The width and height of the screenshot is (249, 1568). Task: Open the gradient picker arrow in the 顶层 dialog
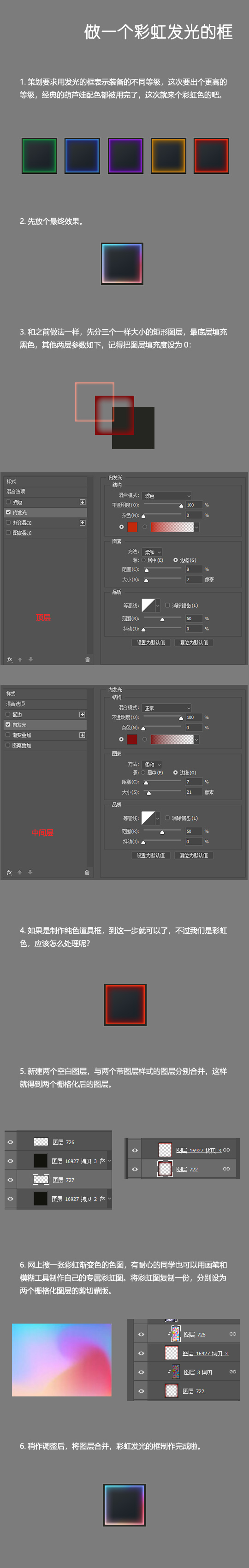coord(196,527)
